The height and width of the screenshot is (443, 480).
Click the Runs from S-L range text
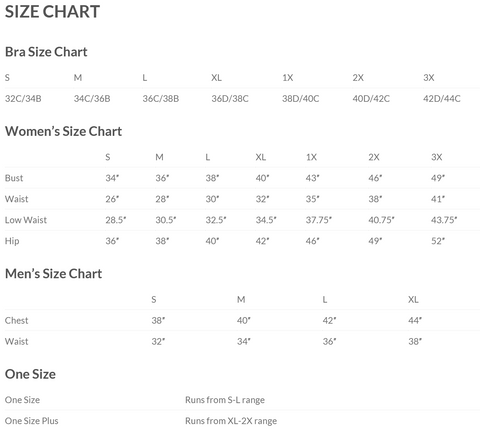(225, 400)
